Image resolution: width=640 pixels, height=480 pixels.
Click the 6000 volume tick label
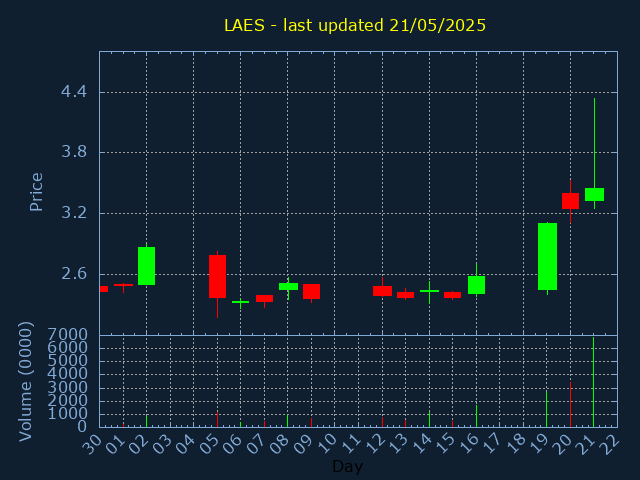click(x=68, y=347)
